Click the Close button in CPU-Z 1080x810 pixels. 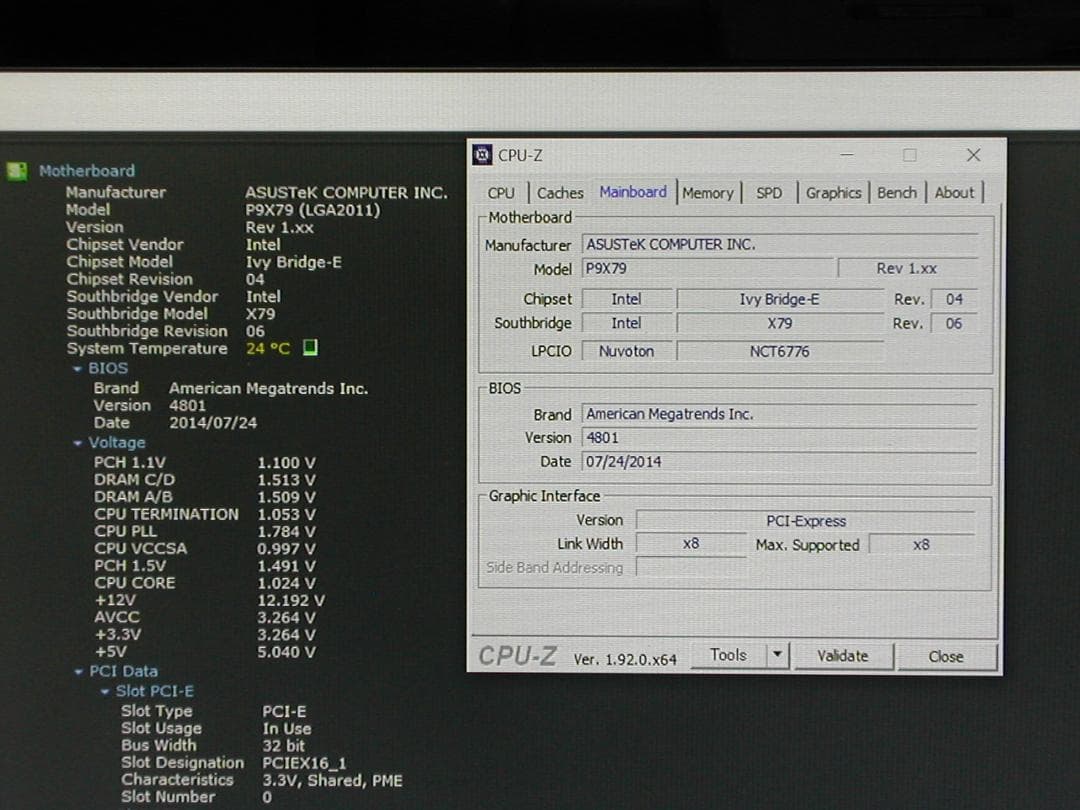pos(946,655)
